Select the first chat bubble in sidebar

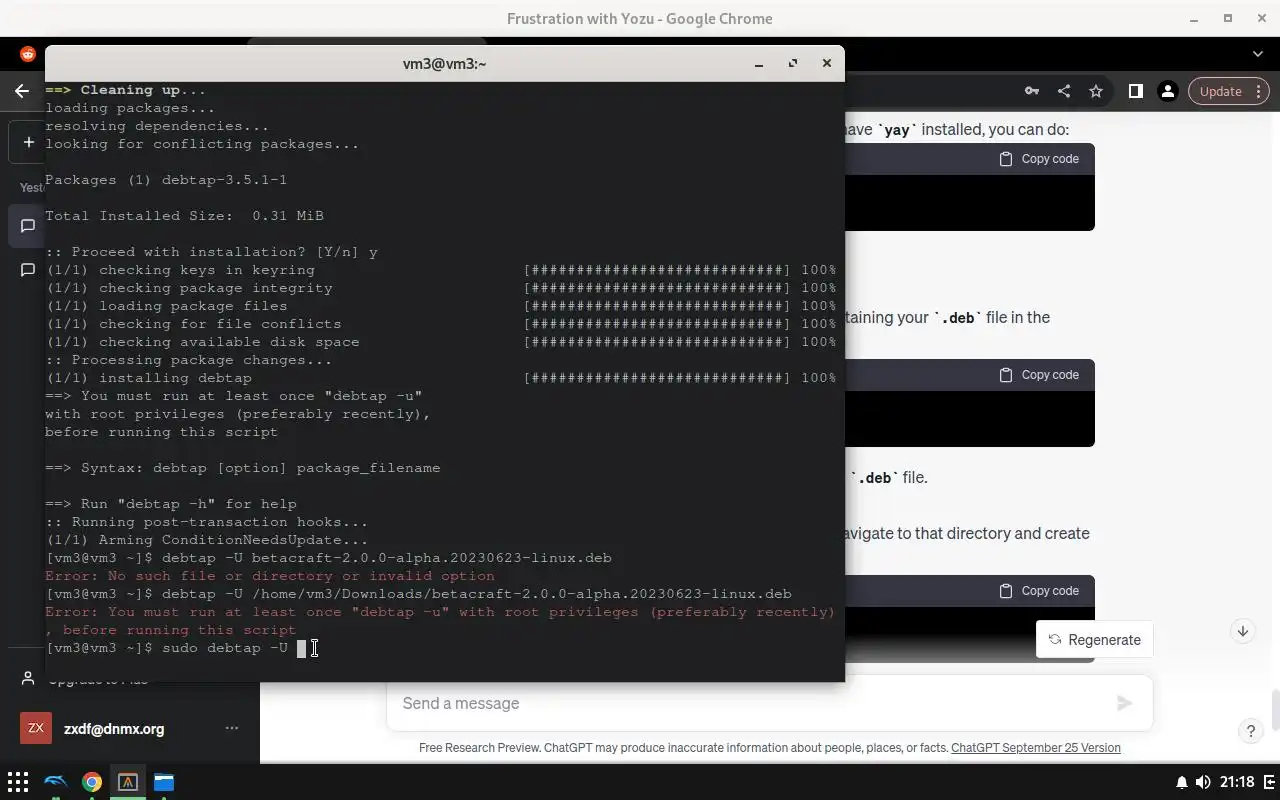click(28, 226)
